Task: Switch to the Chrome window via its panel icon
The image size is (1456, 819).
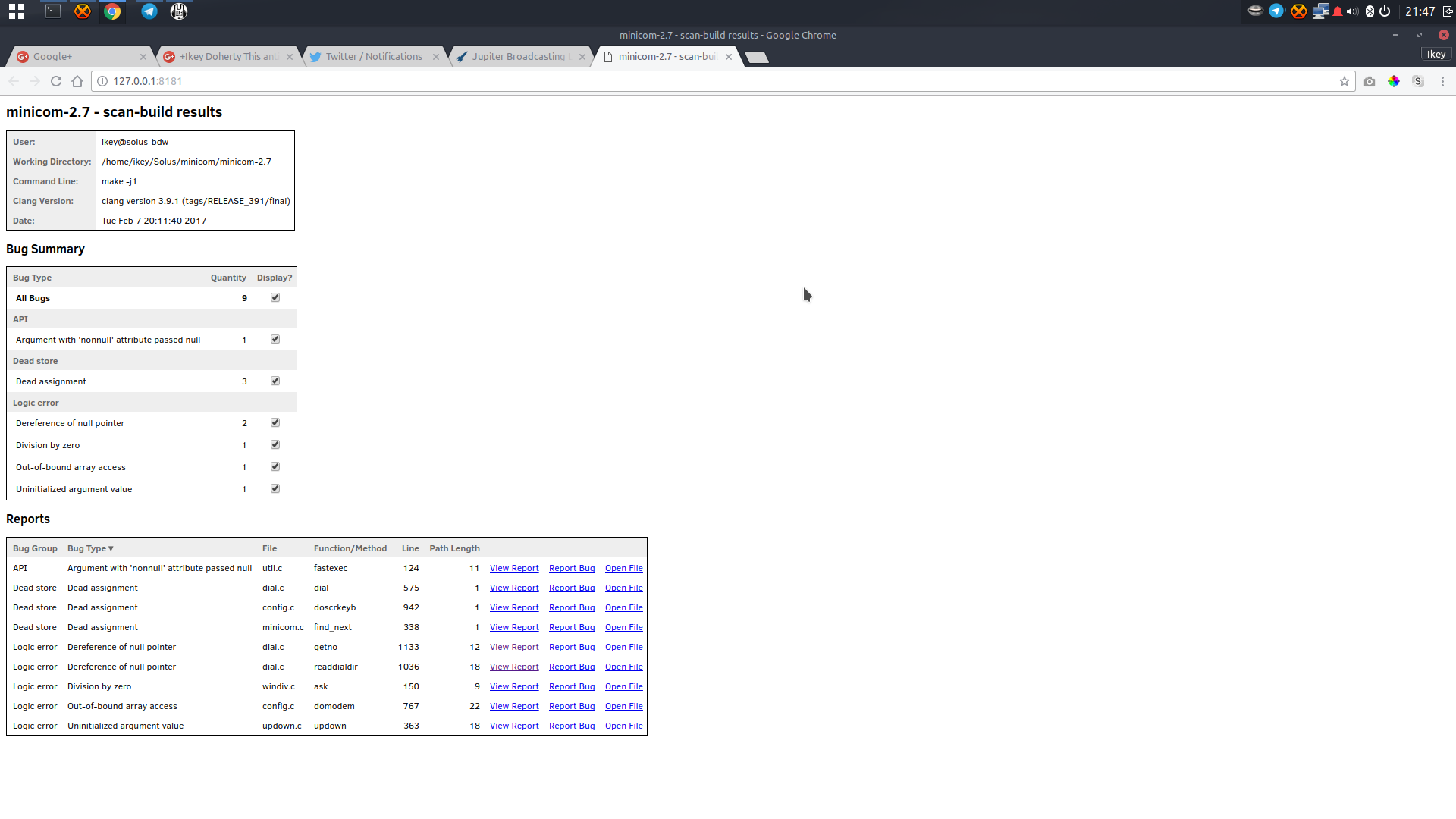Action: [112, 11]
